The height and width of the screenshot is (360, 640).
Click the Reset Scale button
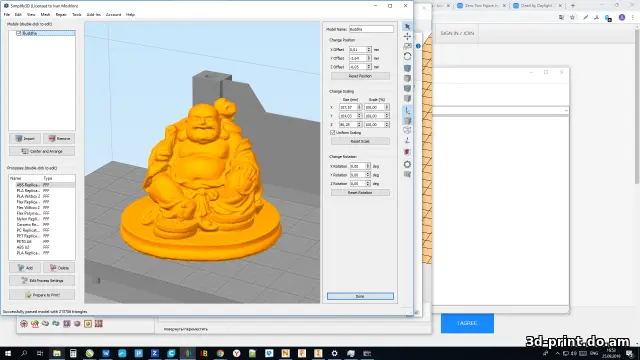(360, 141)
